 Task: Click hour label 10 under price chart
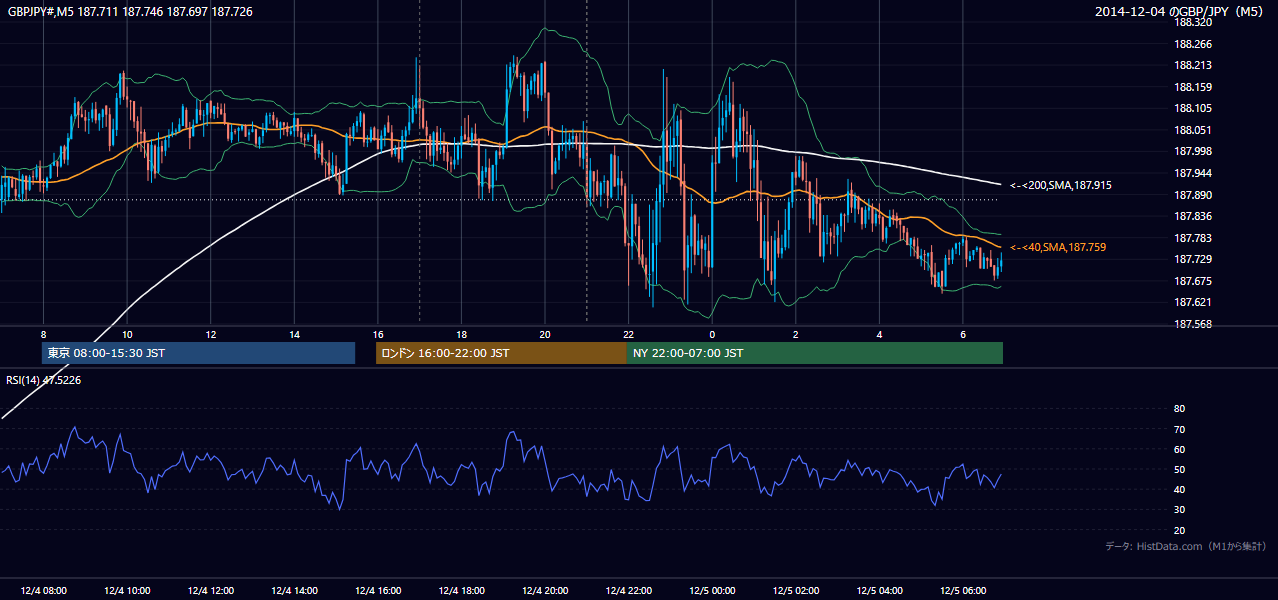[x=127, y=334]
